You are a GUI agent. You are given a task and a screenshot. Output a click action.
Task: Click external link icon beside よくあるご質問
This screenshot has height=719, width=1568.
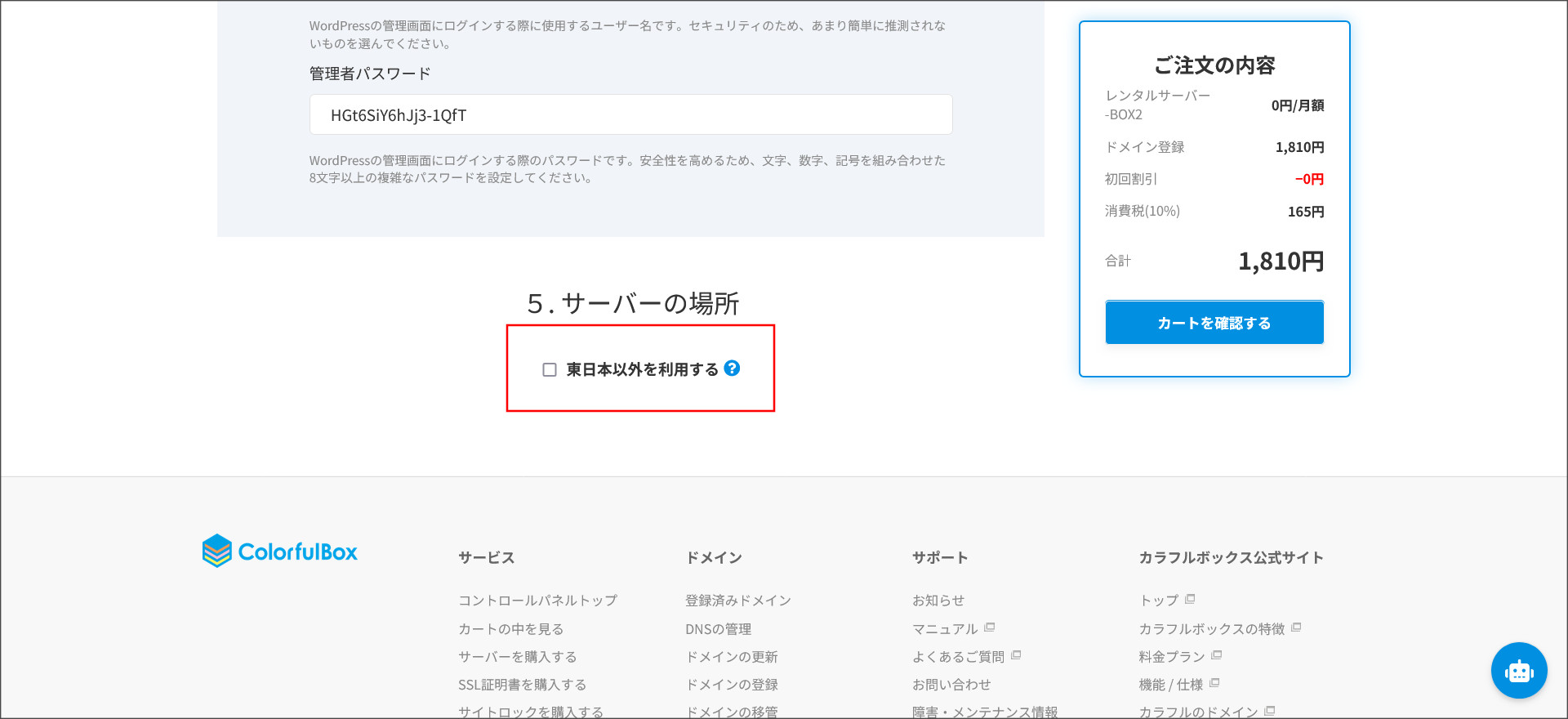click(x=1016, y=655)
